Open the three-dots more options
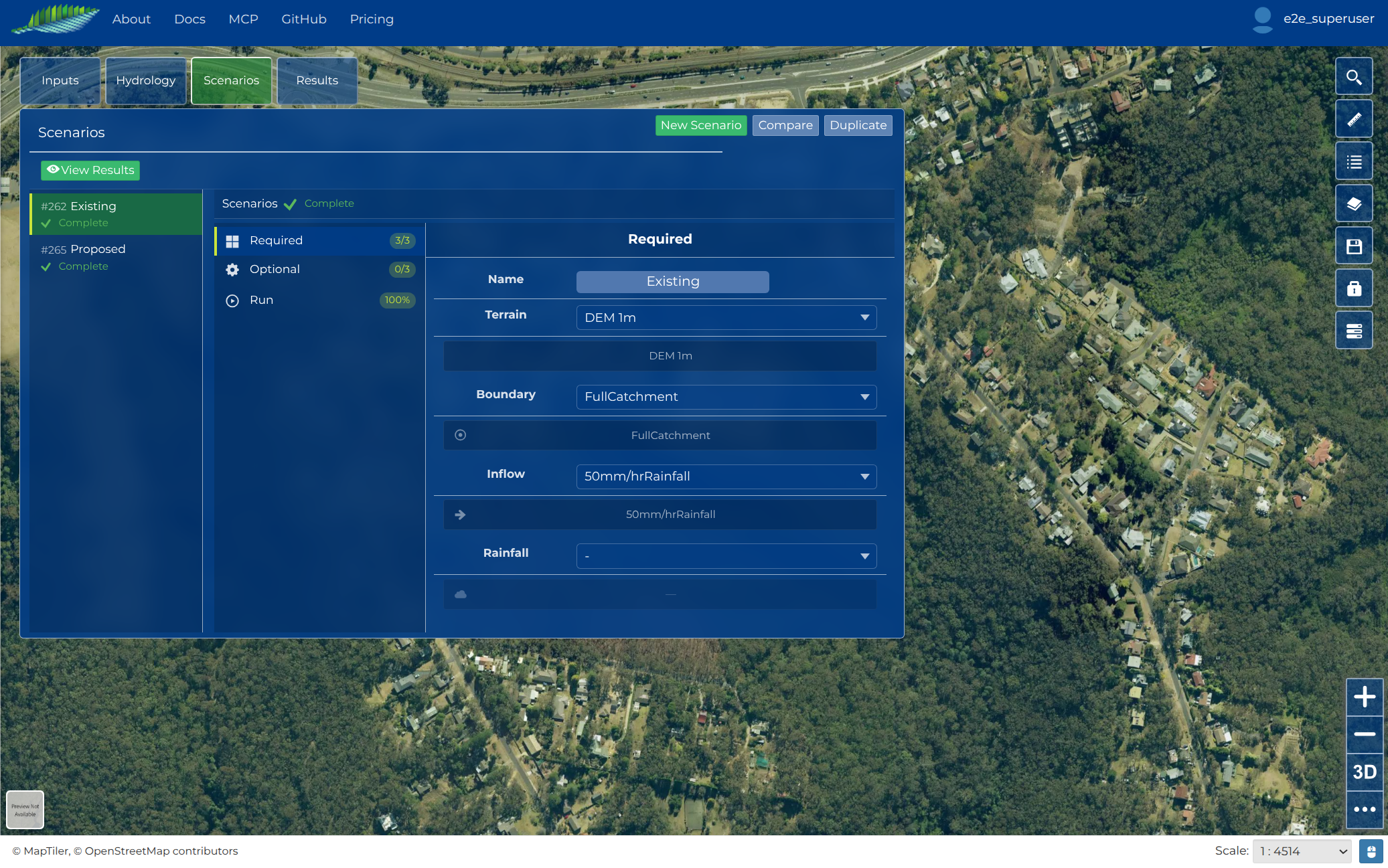 click(1364, 809)
